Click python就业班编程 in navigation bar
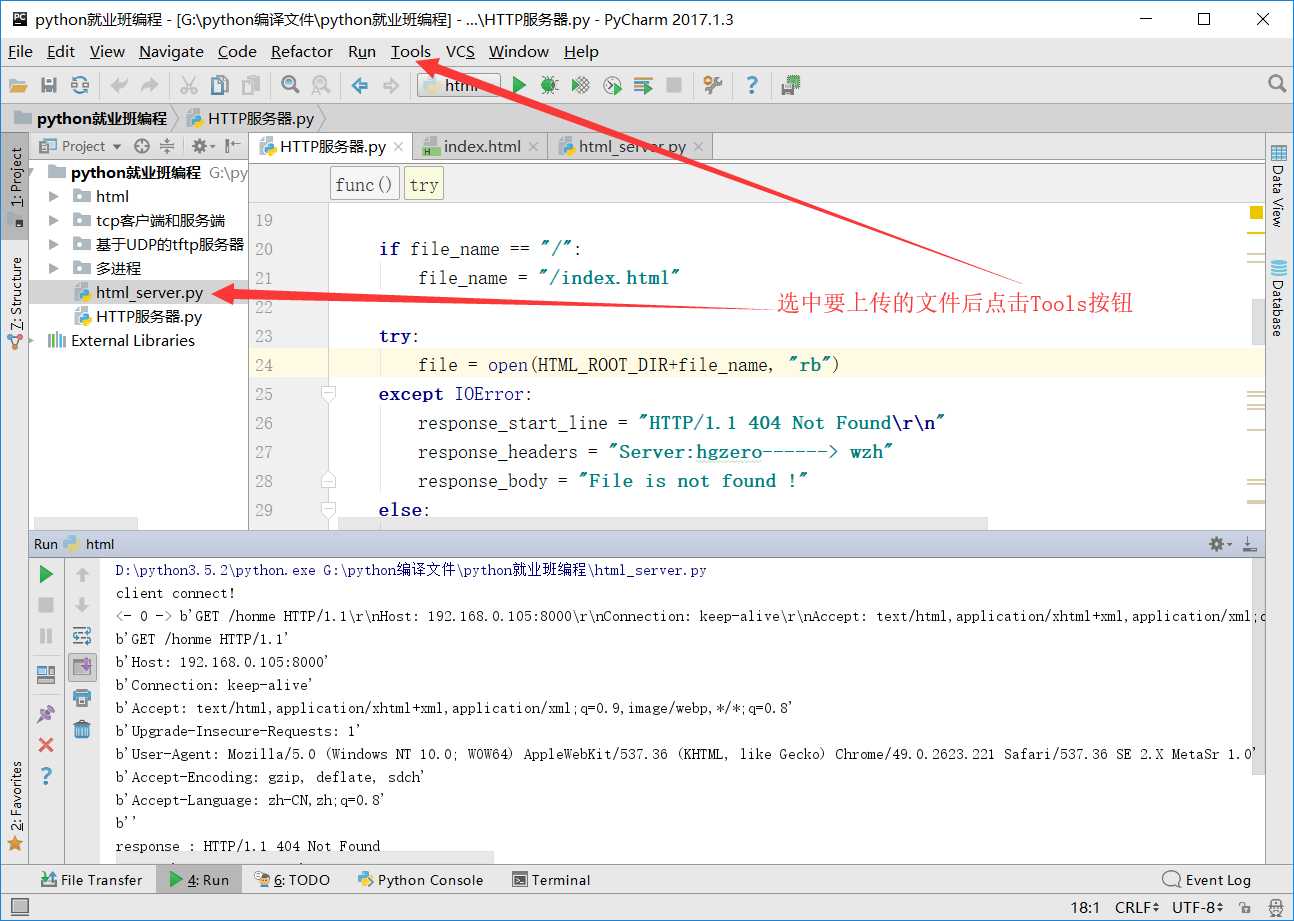 (101, 118)
